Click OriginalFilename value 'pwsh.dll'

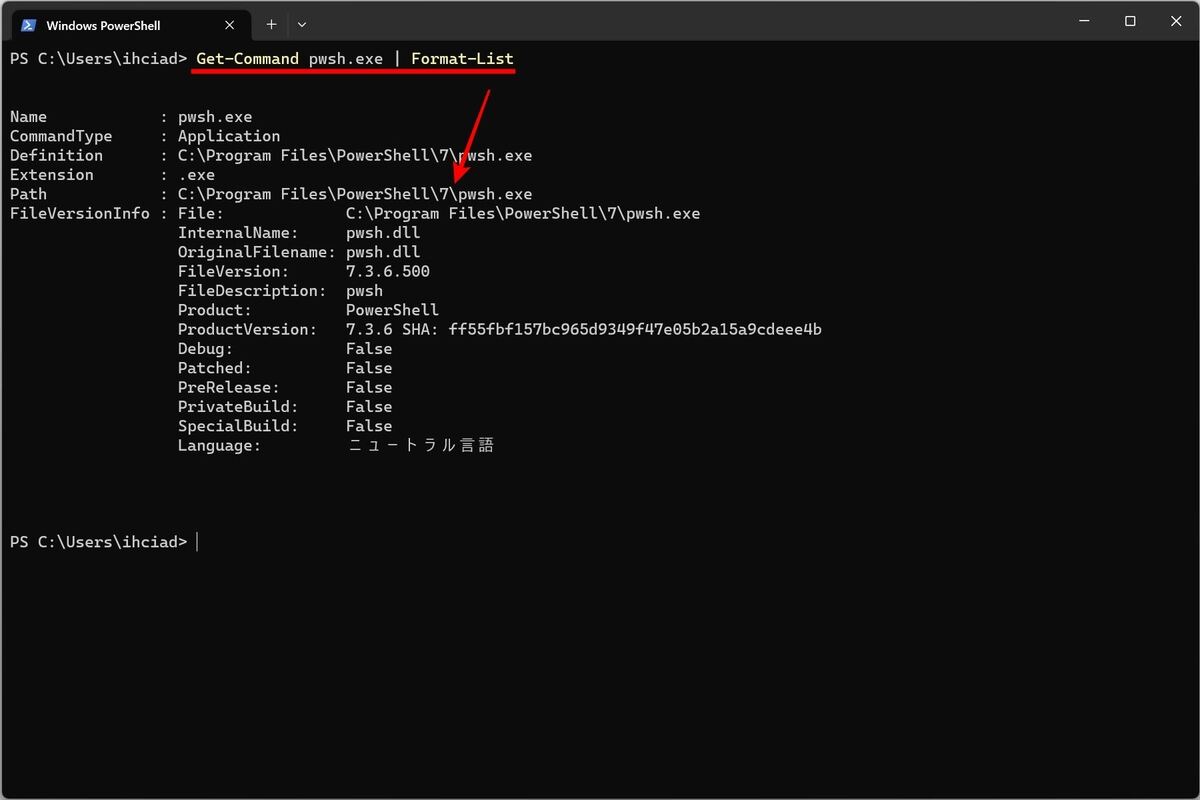[x=383, y=252]
